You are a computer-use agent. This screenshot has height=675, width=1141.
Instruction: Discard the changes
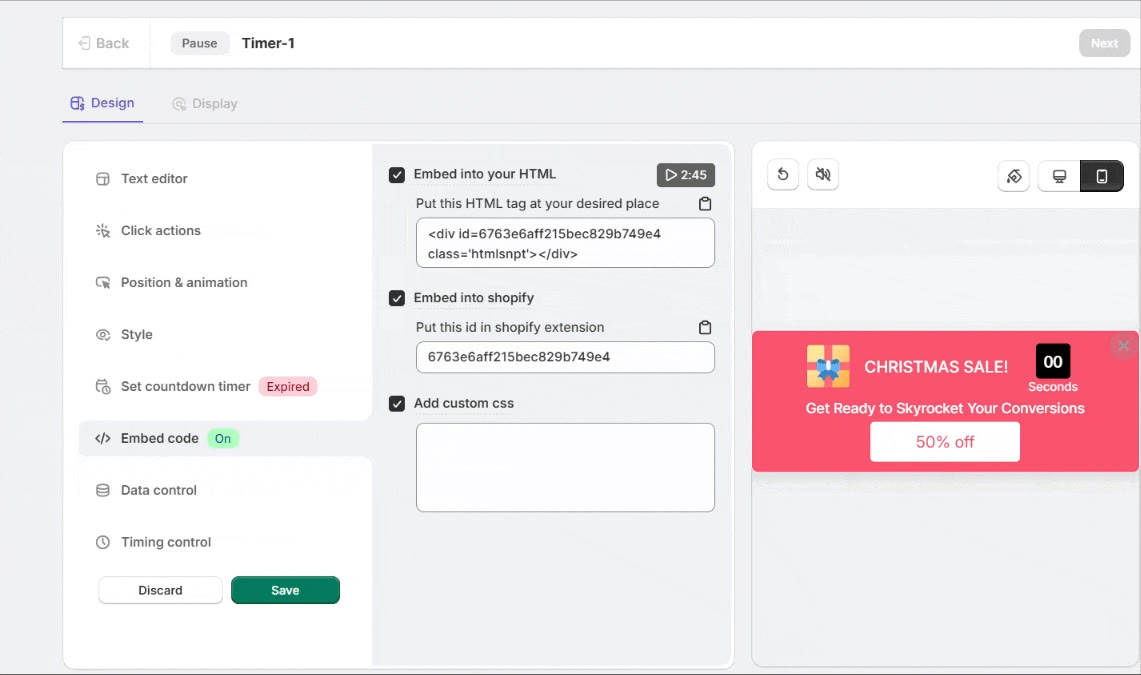[160, 590]
